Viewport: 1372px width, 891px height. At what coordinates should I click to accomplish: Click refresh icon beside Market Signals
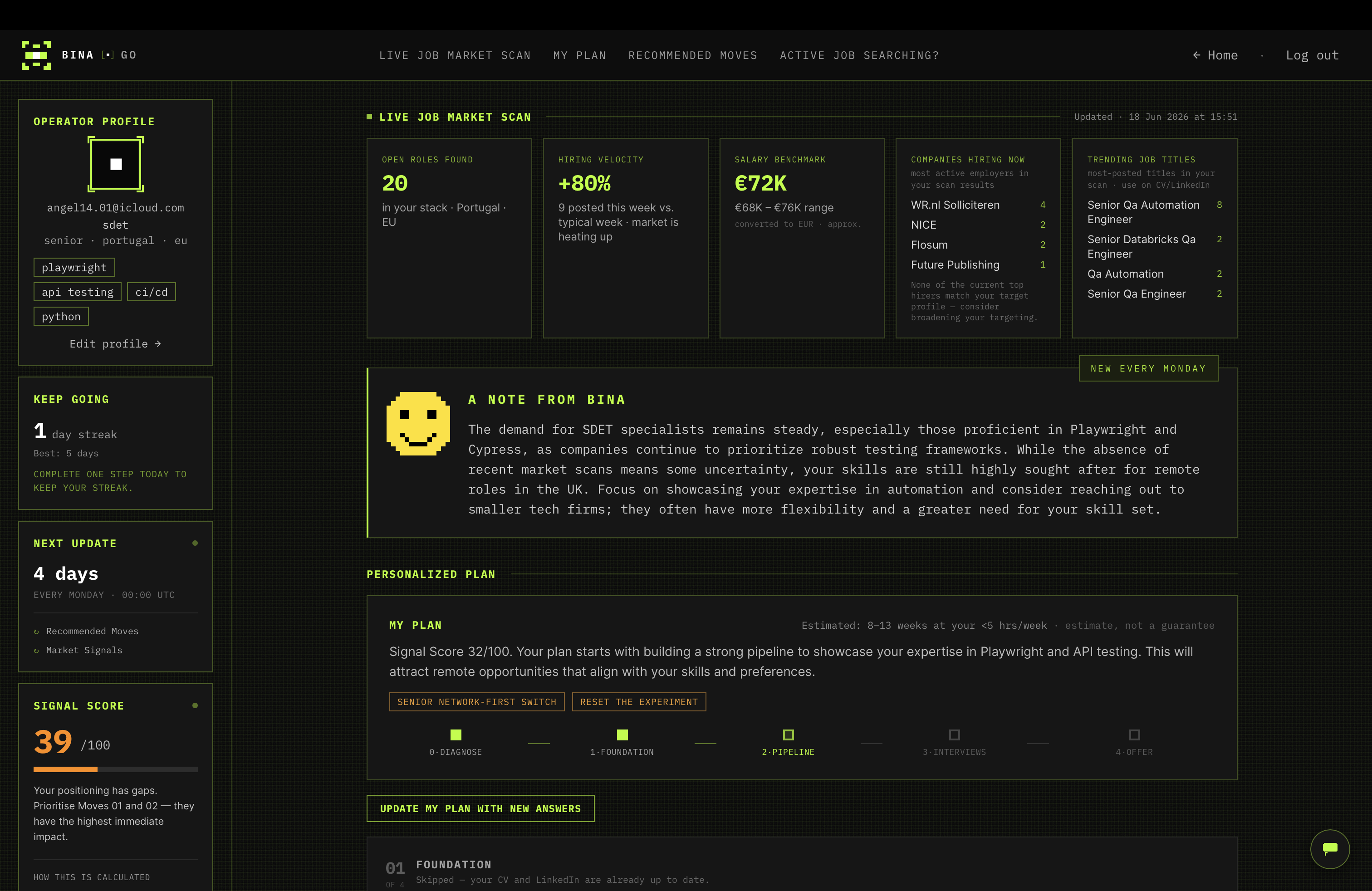[36, 651]
